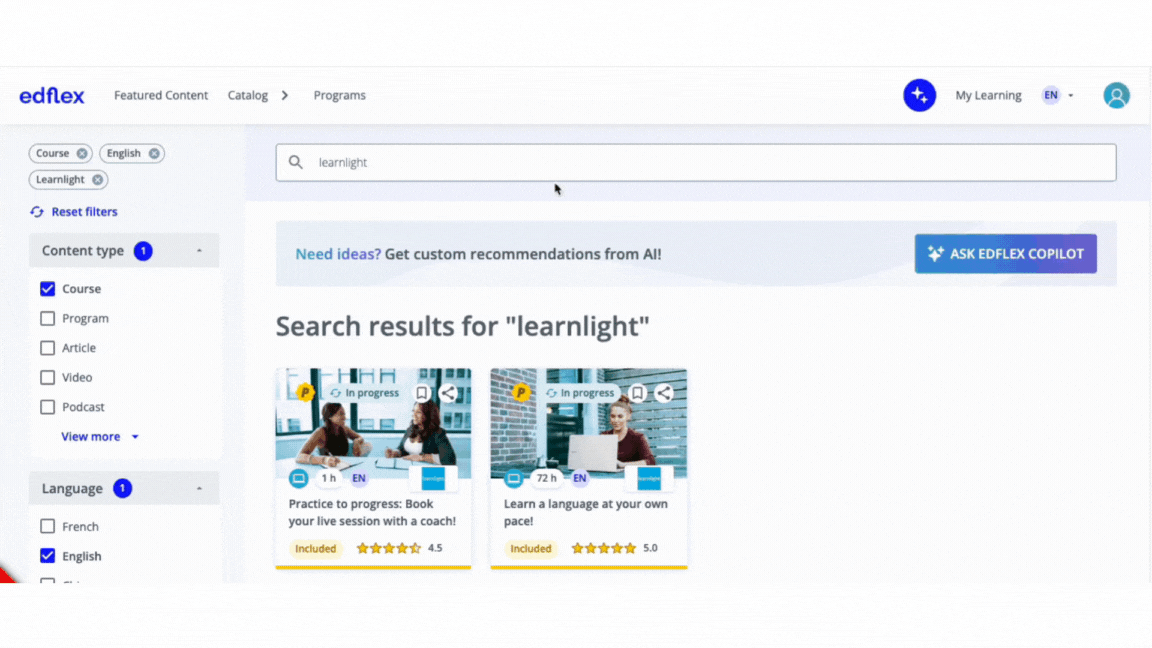Click the search magnifier icon
Image resolution: width=1152 pixels, height=648 pixels.
295,162
